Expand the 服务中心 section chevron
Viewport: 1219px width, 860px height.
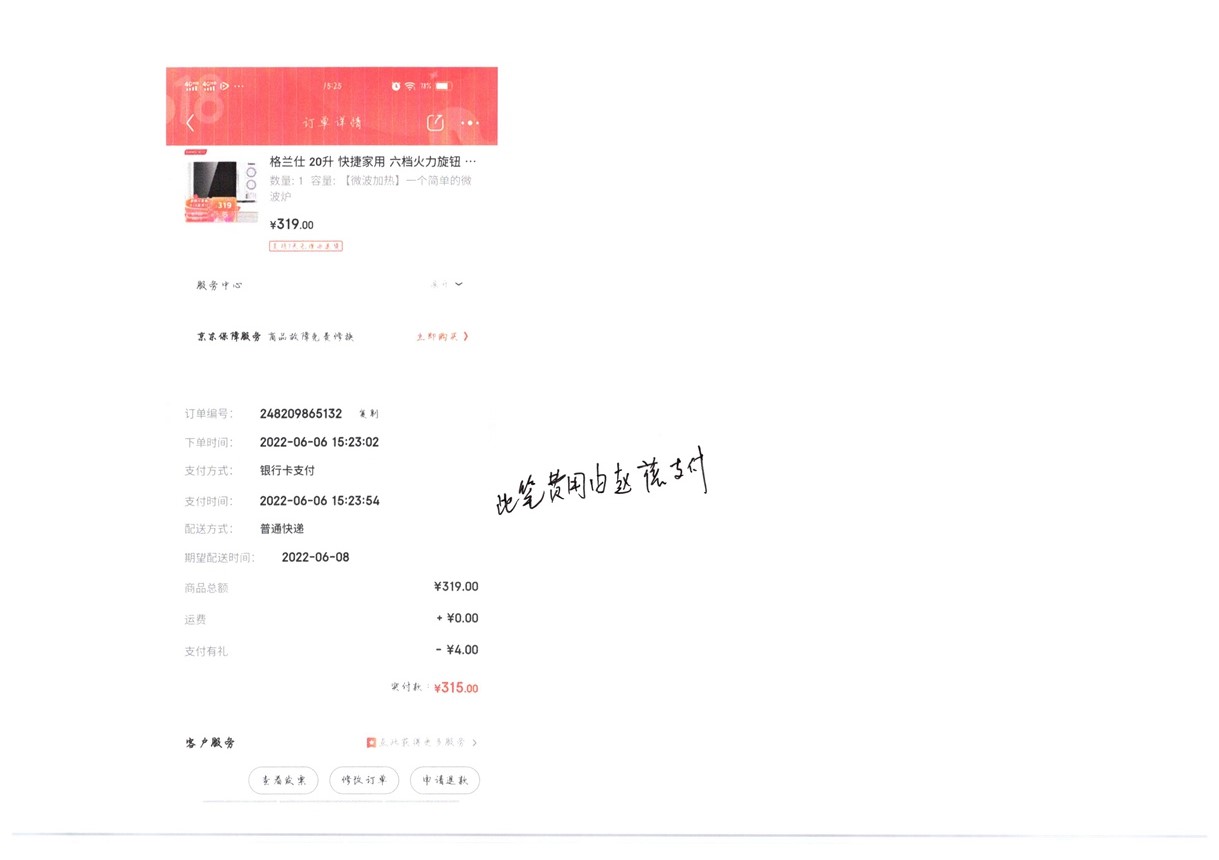(459, 284)
